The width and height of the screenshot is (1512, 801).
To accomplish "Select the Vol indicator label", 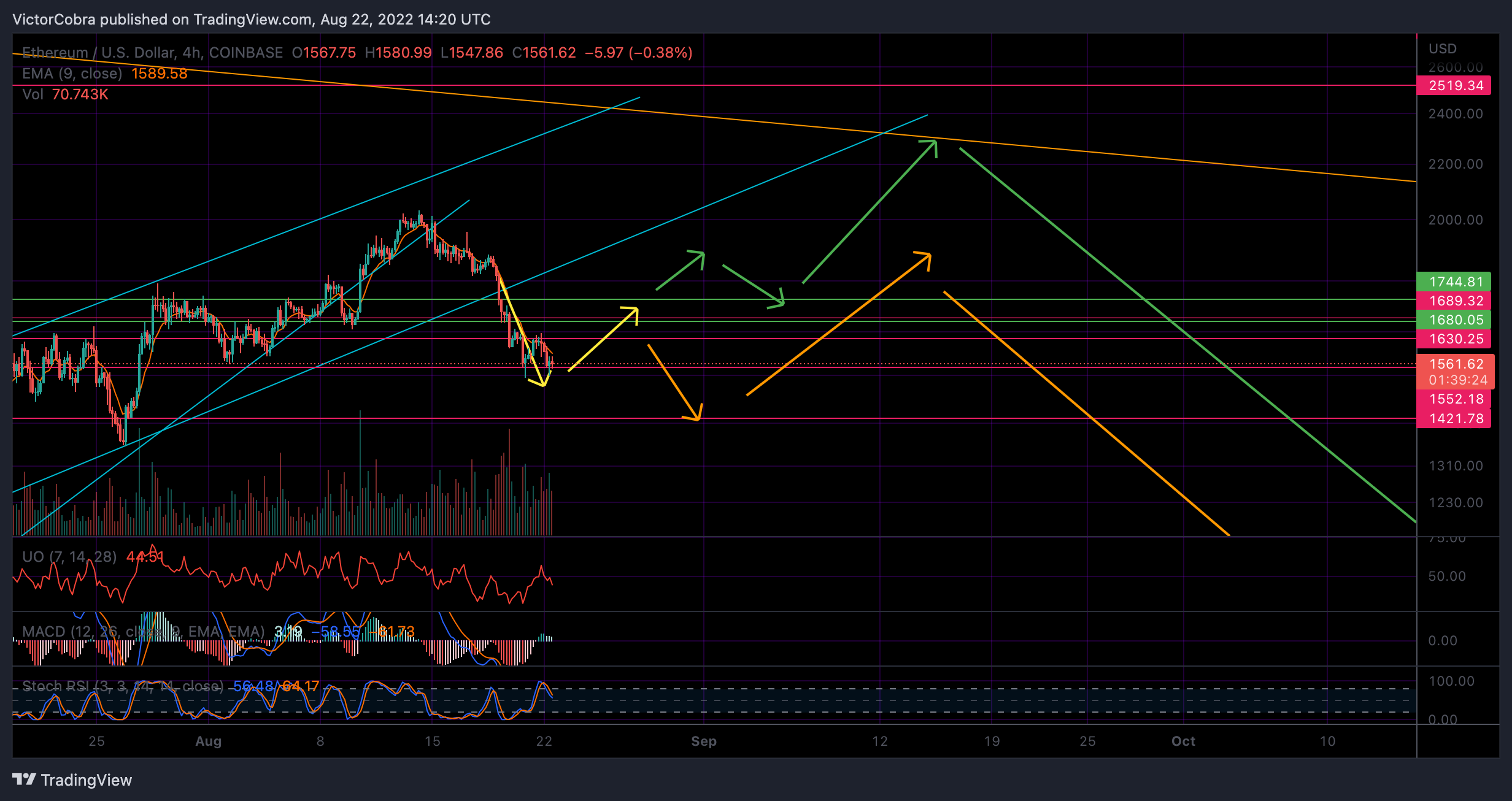I will (33, 94).
